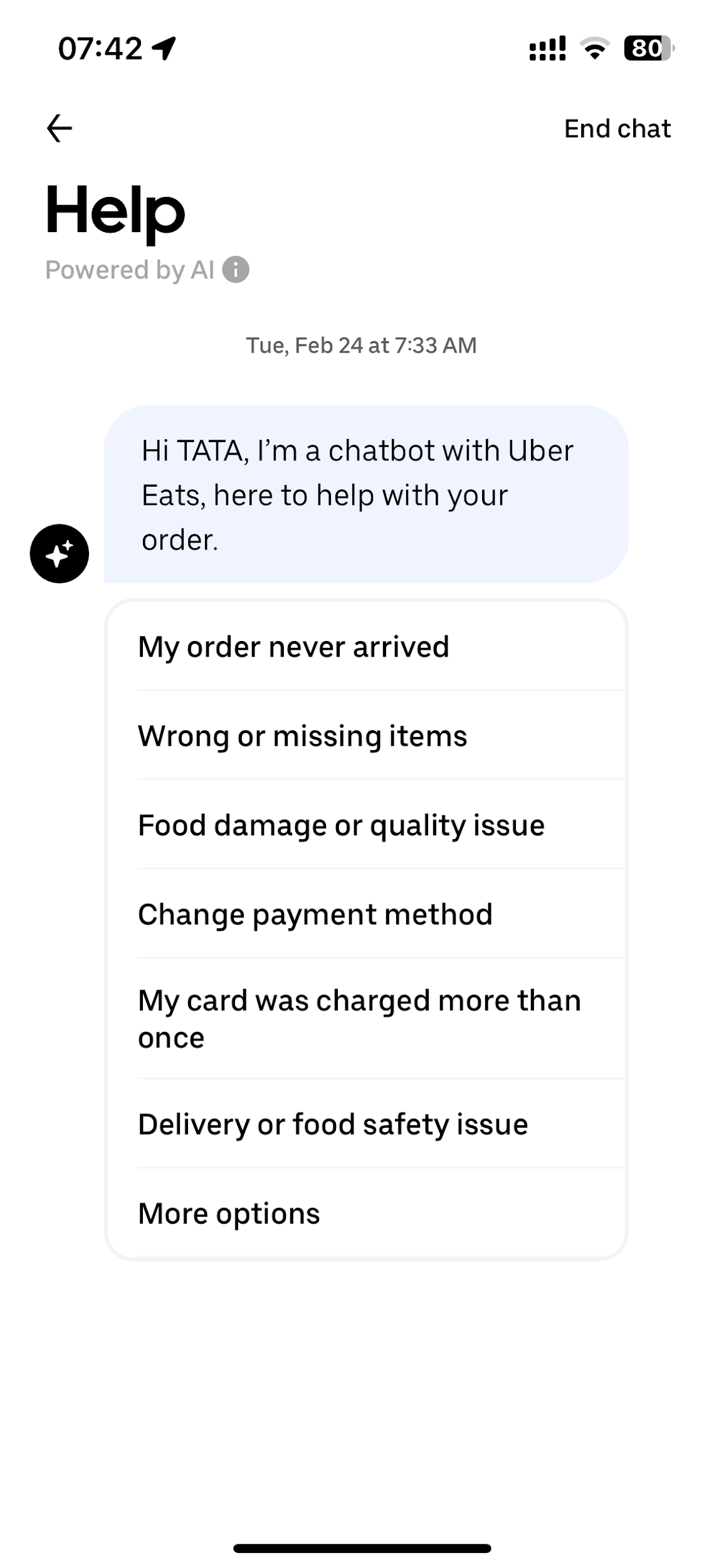Report a food damage or quality issue
The height and width of the screenshot is (1568, 724).
tap(341, 825)
